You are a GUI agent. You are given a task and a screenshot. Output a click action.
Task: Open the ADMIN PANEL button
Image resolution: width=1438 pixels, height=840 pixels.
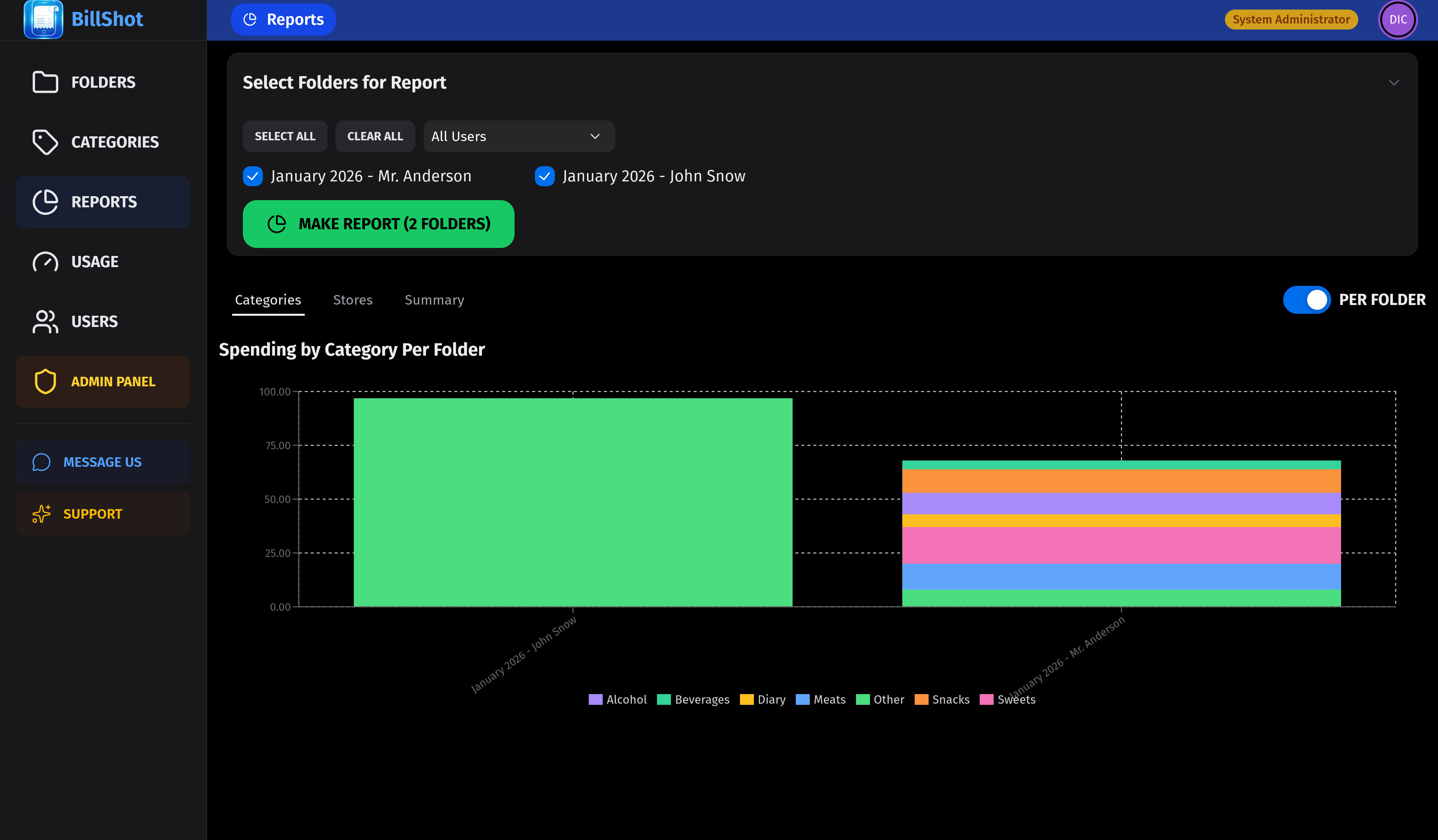coord(103,382)
